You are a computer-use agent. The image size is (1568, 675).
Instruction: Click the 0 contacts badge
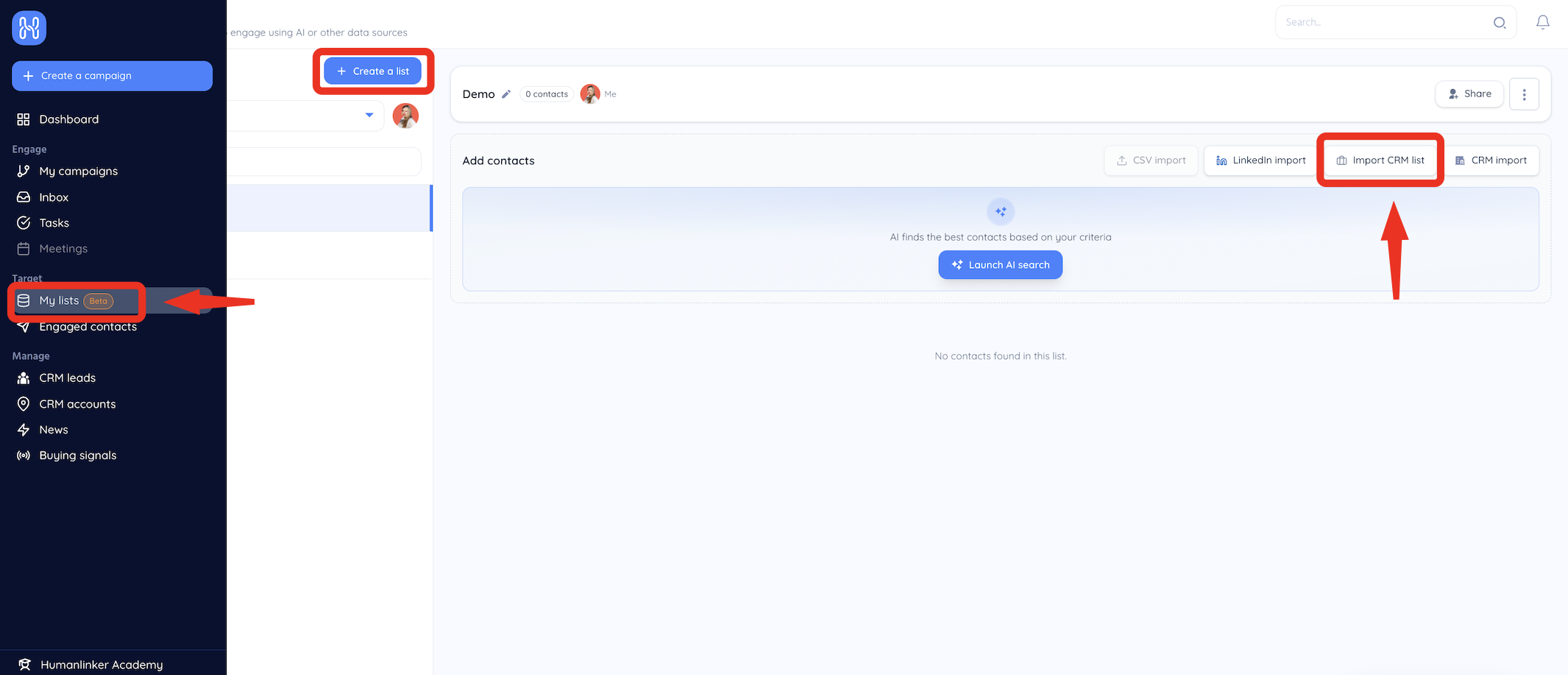[x=547, y=94]
